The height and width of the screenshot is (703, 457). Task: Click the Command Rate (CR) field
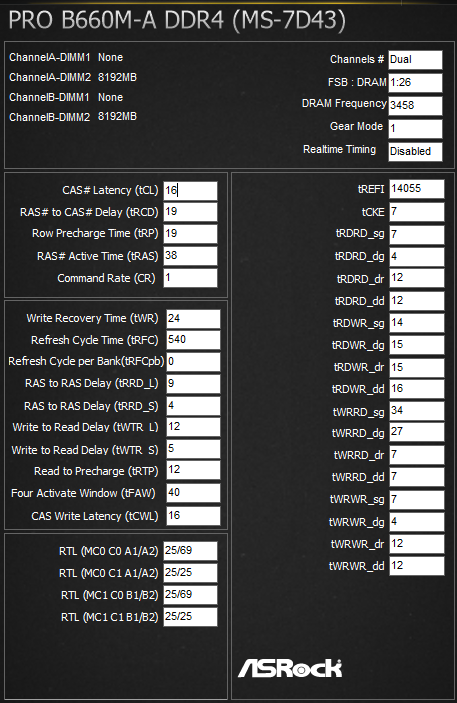190,278
